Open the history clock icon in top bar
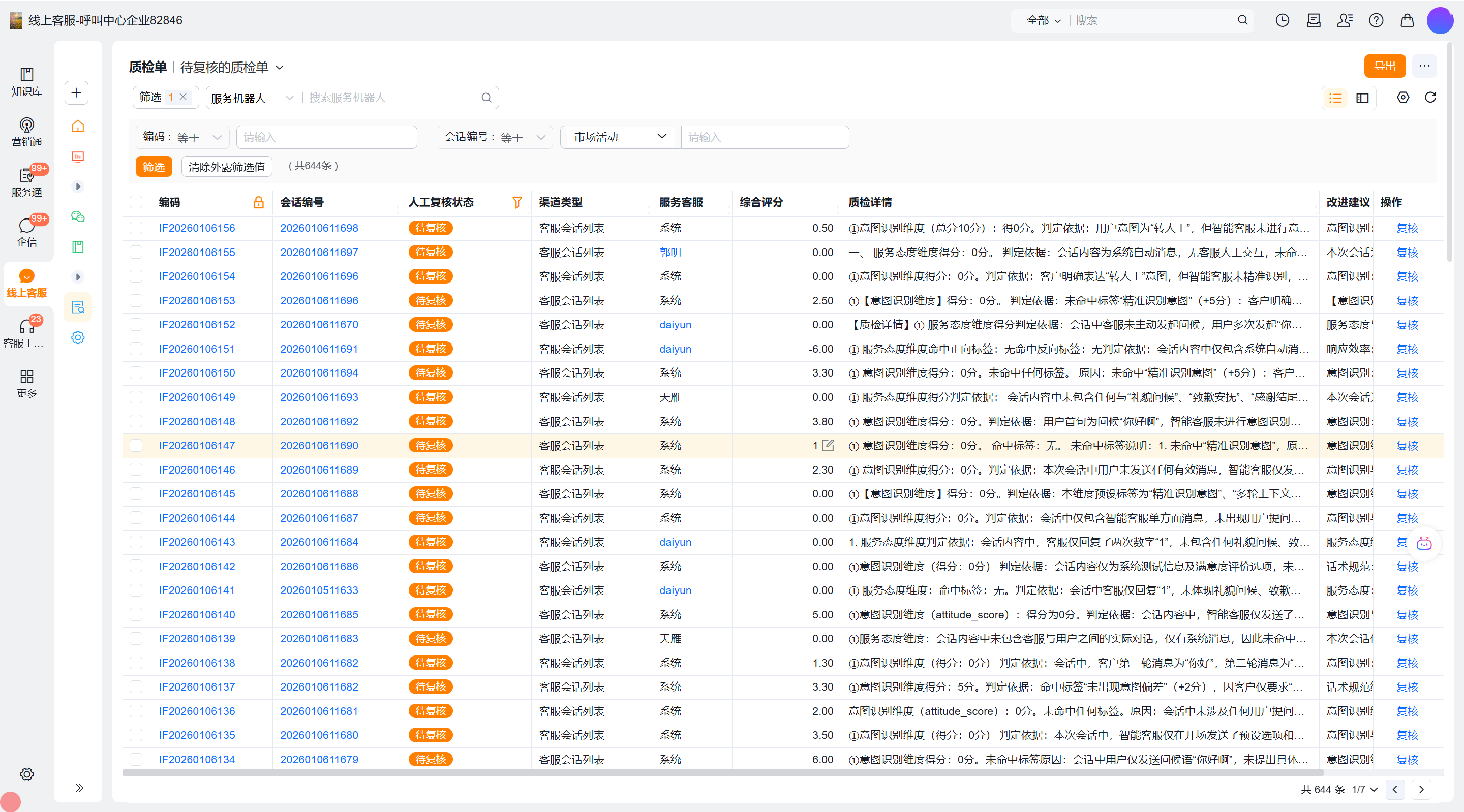The width and height of the screenshot is (1464, 812). click(1282, 20)
